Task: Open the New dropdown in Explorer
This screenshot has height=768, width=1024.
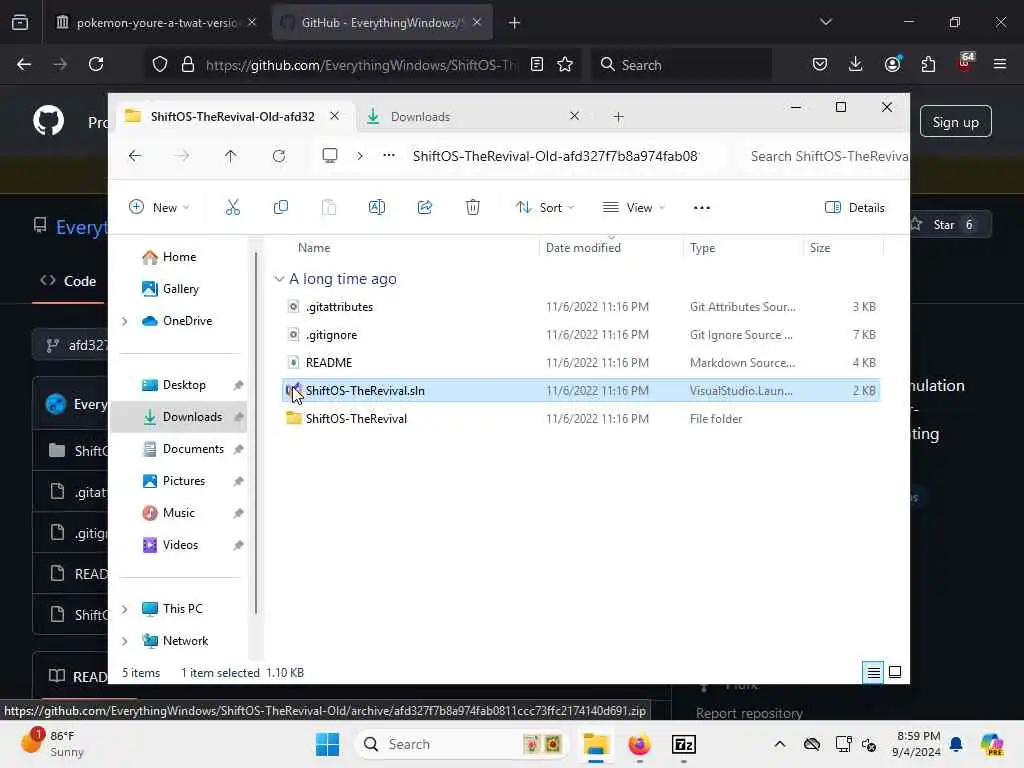Action: [159, 208]
